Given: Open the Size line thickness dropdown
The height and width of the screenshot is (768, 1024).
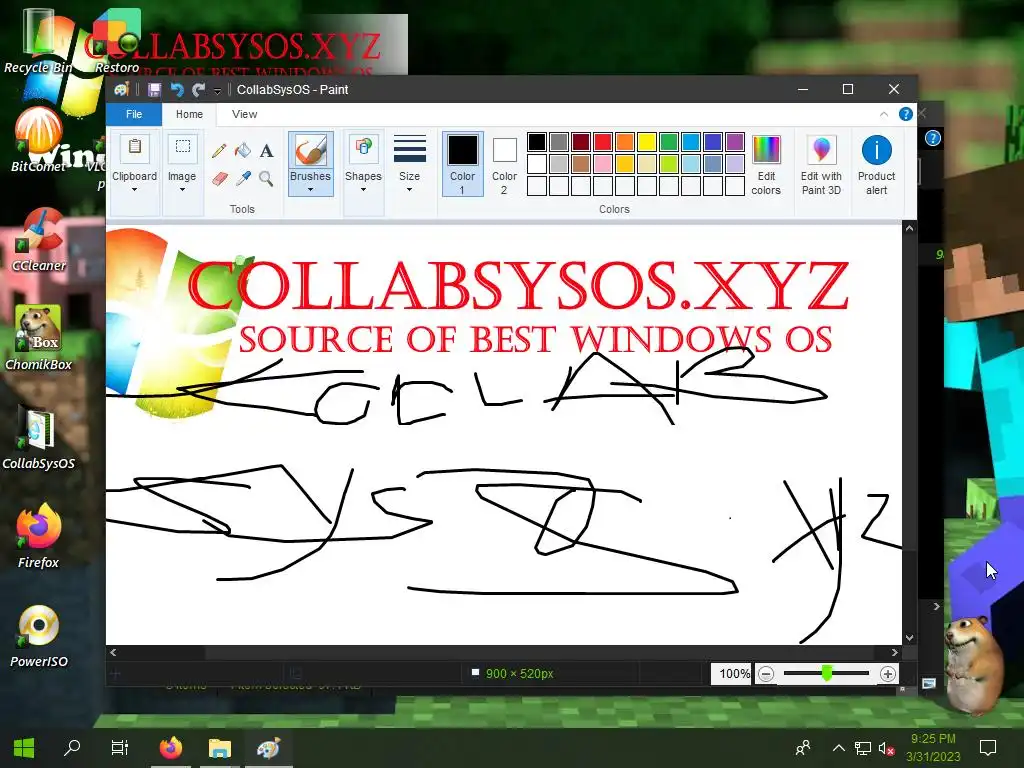Looking at the screenshot, I should pos(409,165).
